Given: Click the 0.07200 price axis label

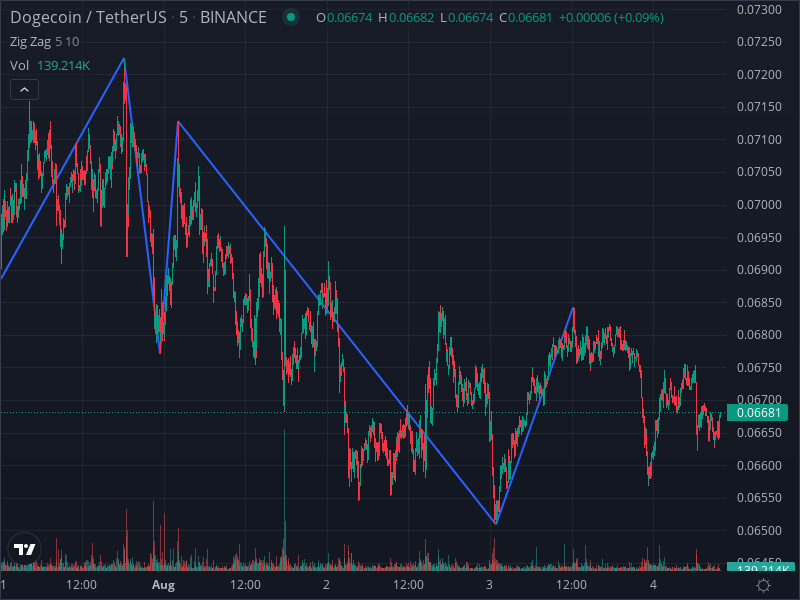Looking at the screenshot, I should (759, 74).
